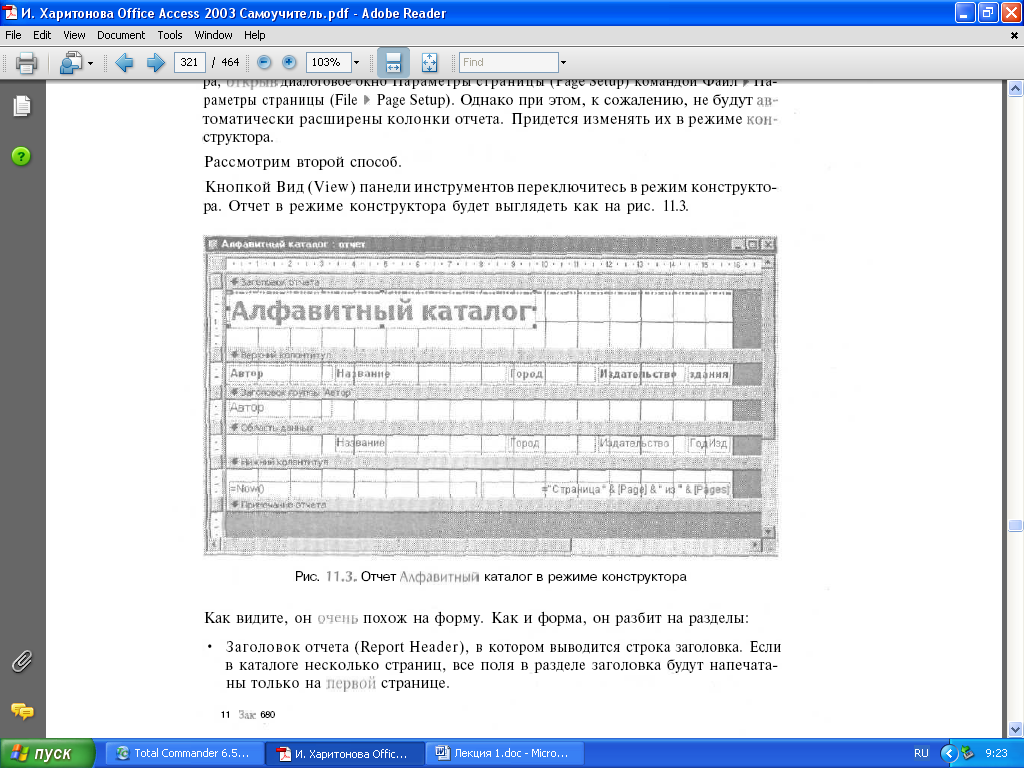Expand the dropdown arrow beside meeting icon
This screenshot has height=768, width=1024.
point(90,63)
